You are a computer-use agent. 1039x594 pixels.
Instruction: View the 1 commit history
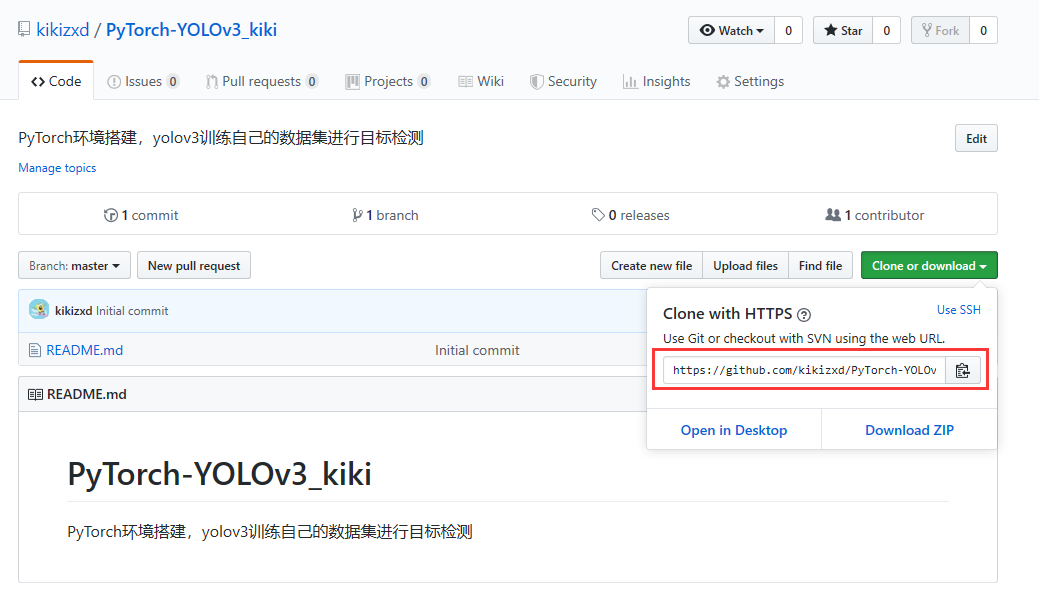click(x=141, y=215)
